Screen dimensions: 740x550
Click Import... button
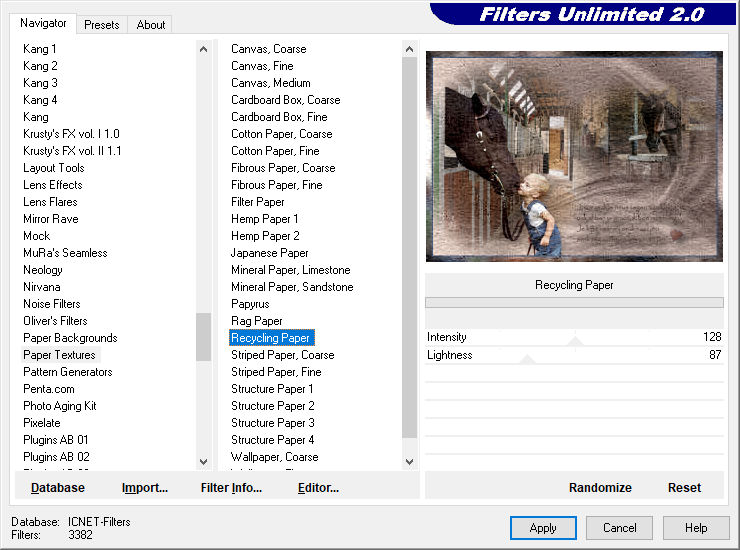(145, 488)
